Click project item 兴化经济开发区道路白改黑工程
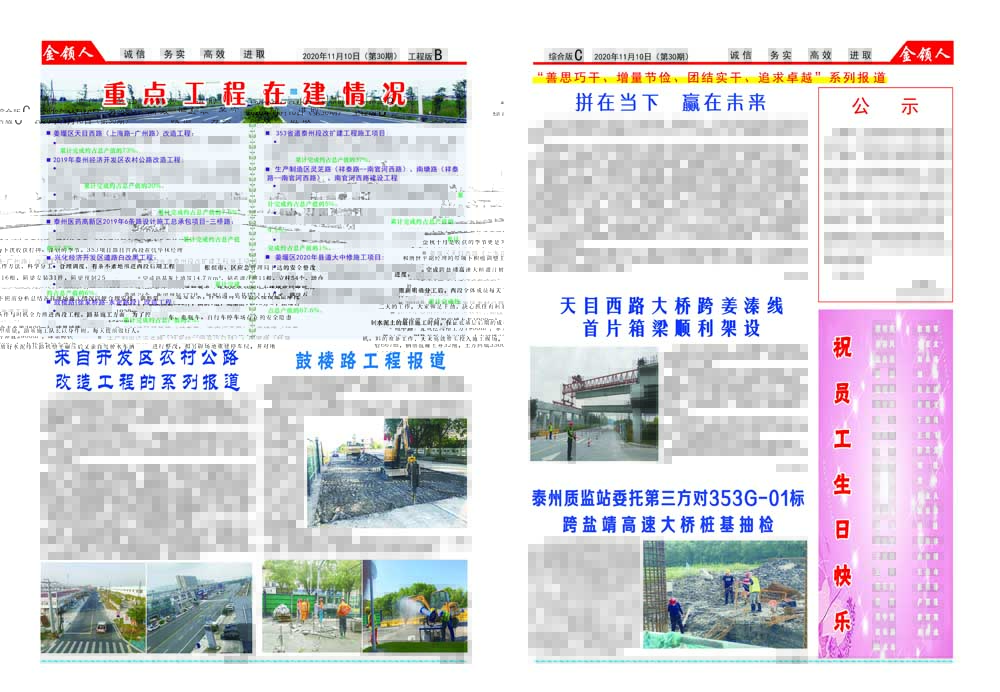Image resolution: width=1000 pixels, height=692 pixels. tap(100, 258)
